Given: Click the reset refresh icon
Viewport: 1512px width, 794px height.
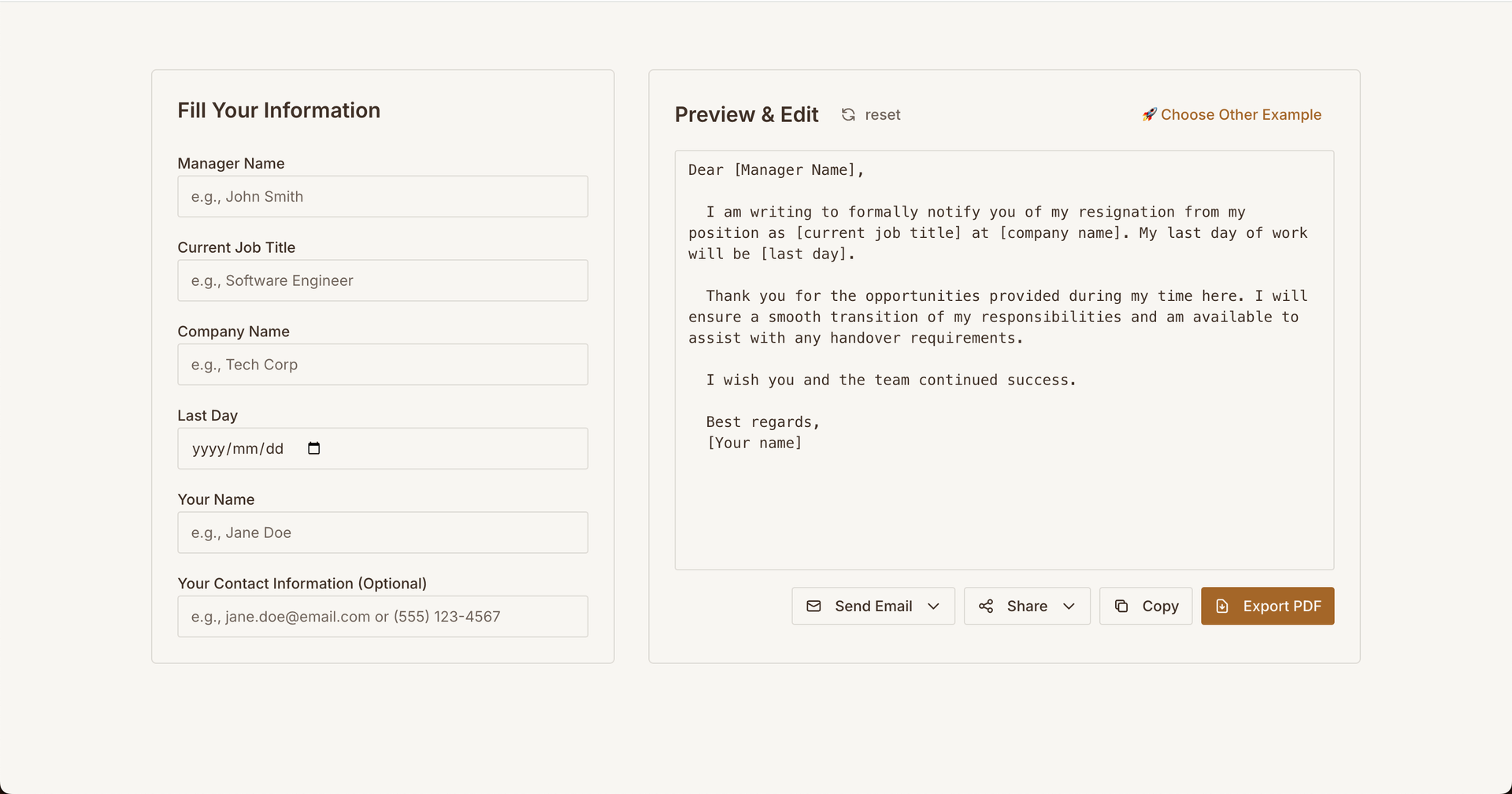Looking at the screenshot, I should pos(848,115).
